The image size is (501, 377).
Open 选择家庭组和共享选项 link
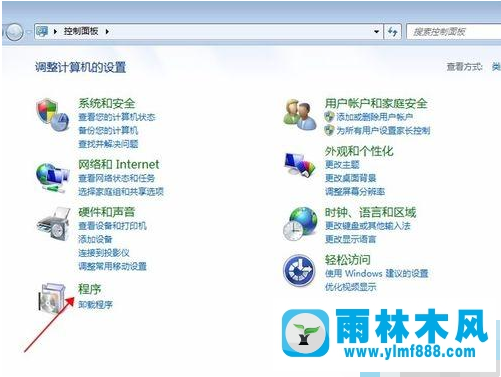[x=121, y=192]
